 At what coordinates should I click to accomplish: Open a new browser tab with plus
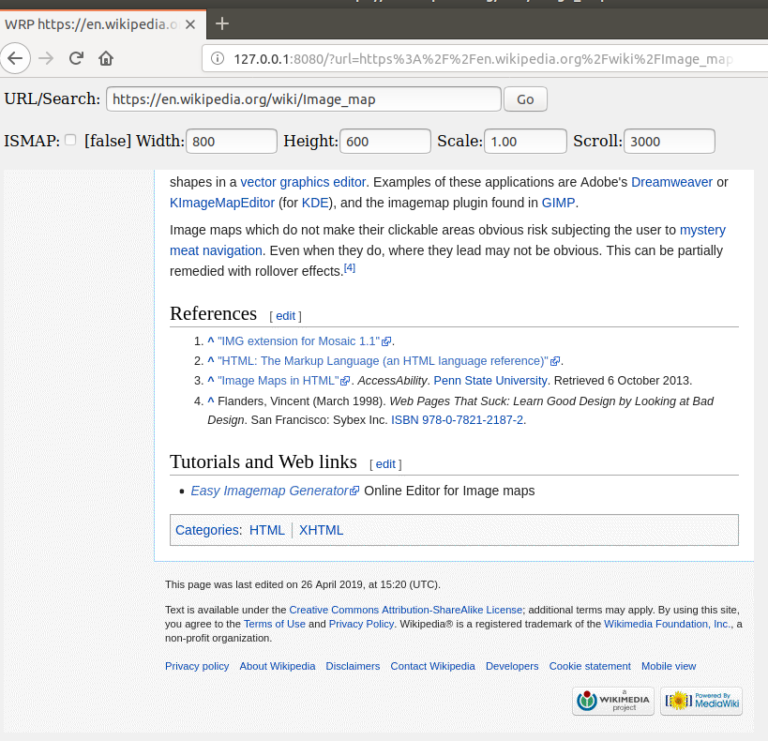222,24
